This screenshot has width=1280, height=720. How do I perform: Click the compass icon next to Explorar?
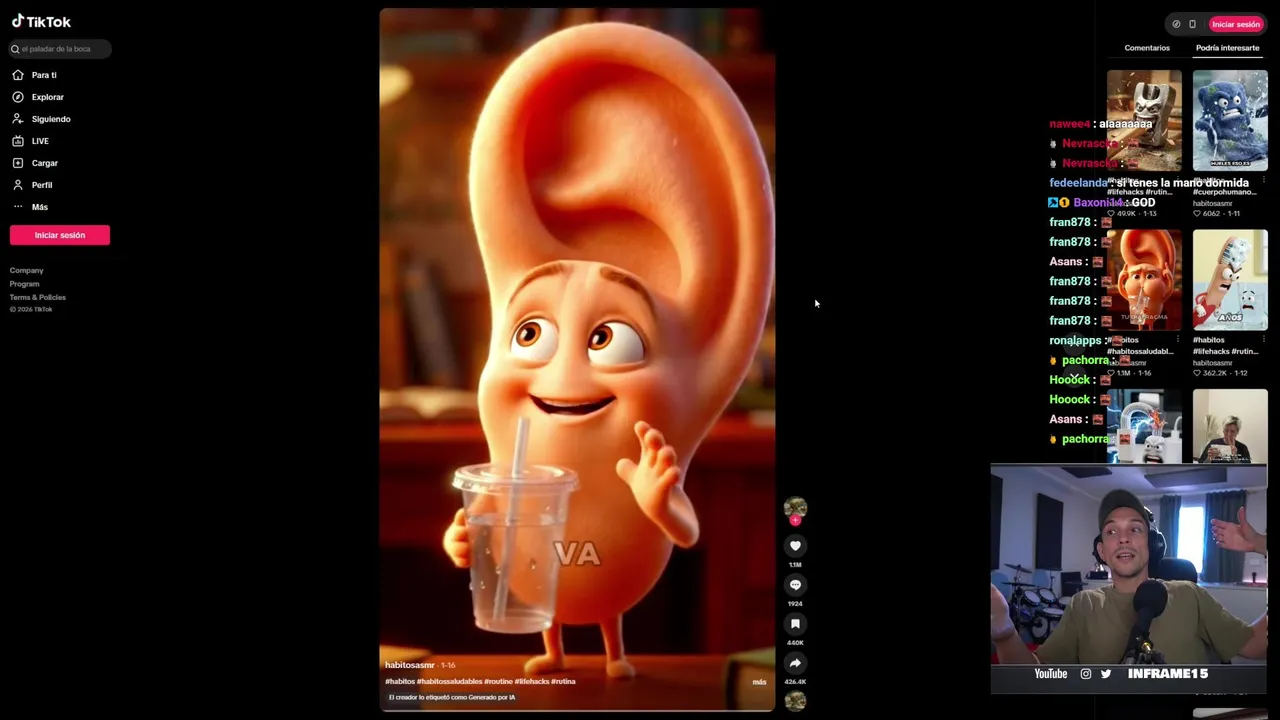click(x=18, y=97)
